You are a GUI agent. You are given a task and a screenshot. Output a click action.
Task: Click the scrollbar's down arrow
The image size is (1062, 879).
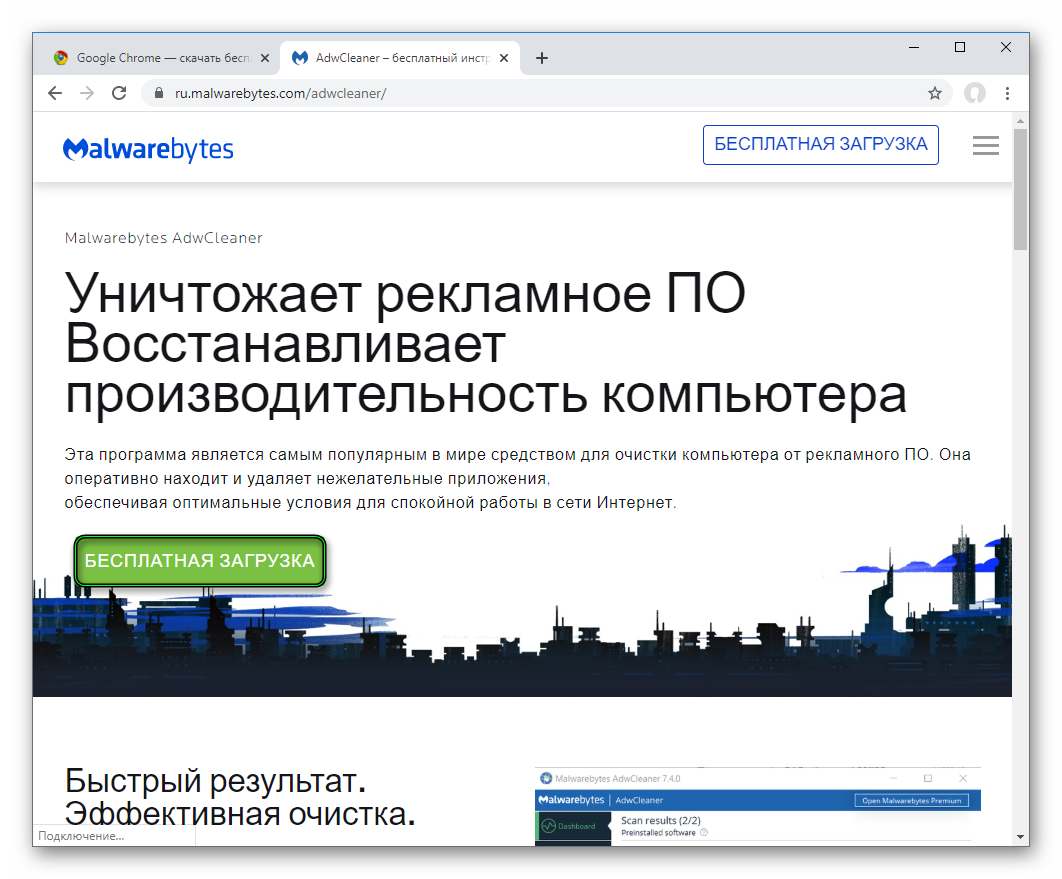tap(1020, 836)
